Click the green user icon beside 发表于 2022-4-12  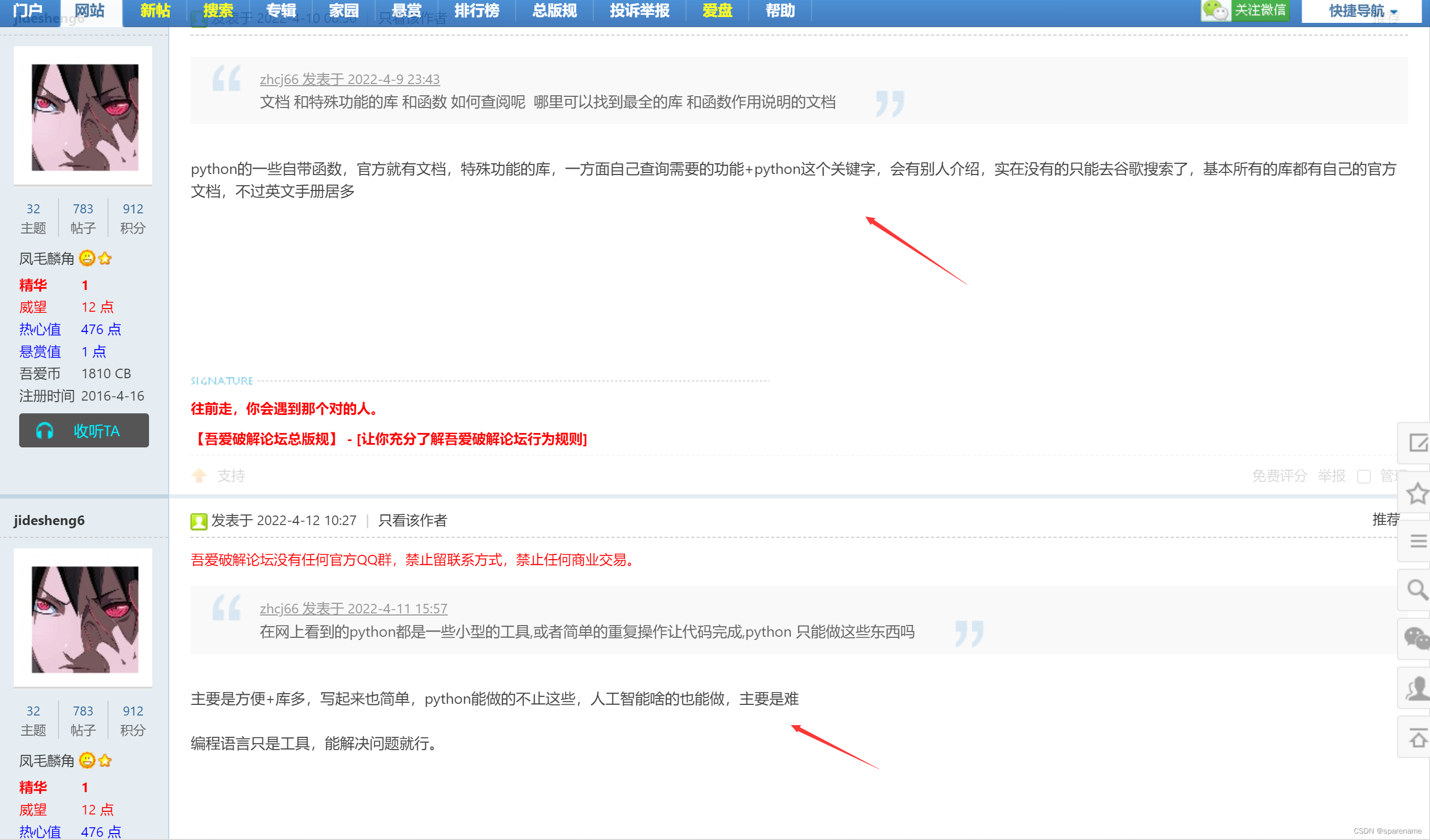[x=199, y=521]
